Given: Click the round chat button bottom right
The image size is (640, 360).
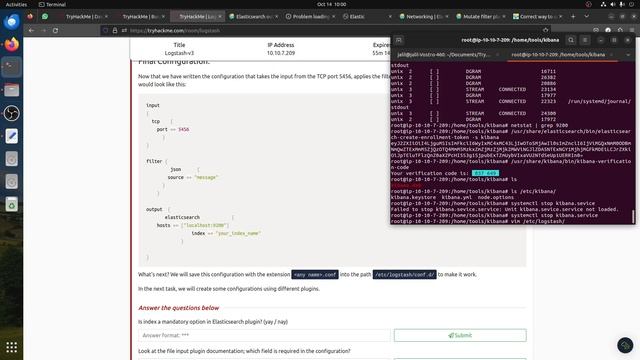Looking at the screenshot, I should click(x=625, y=345).
